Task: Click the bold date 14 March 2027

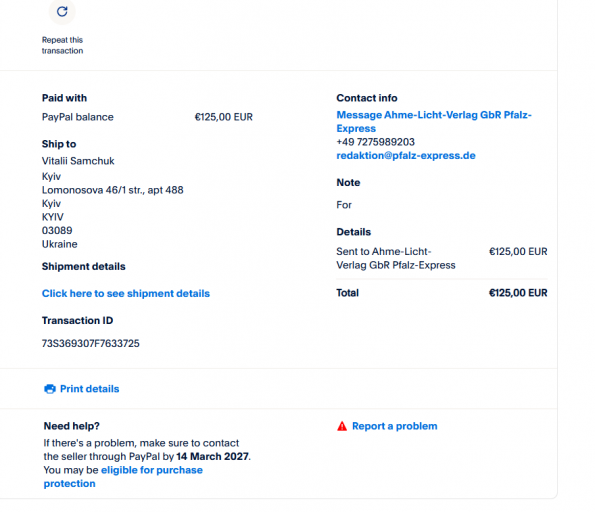Action: 212,457
